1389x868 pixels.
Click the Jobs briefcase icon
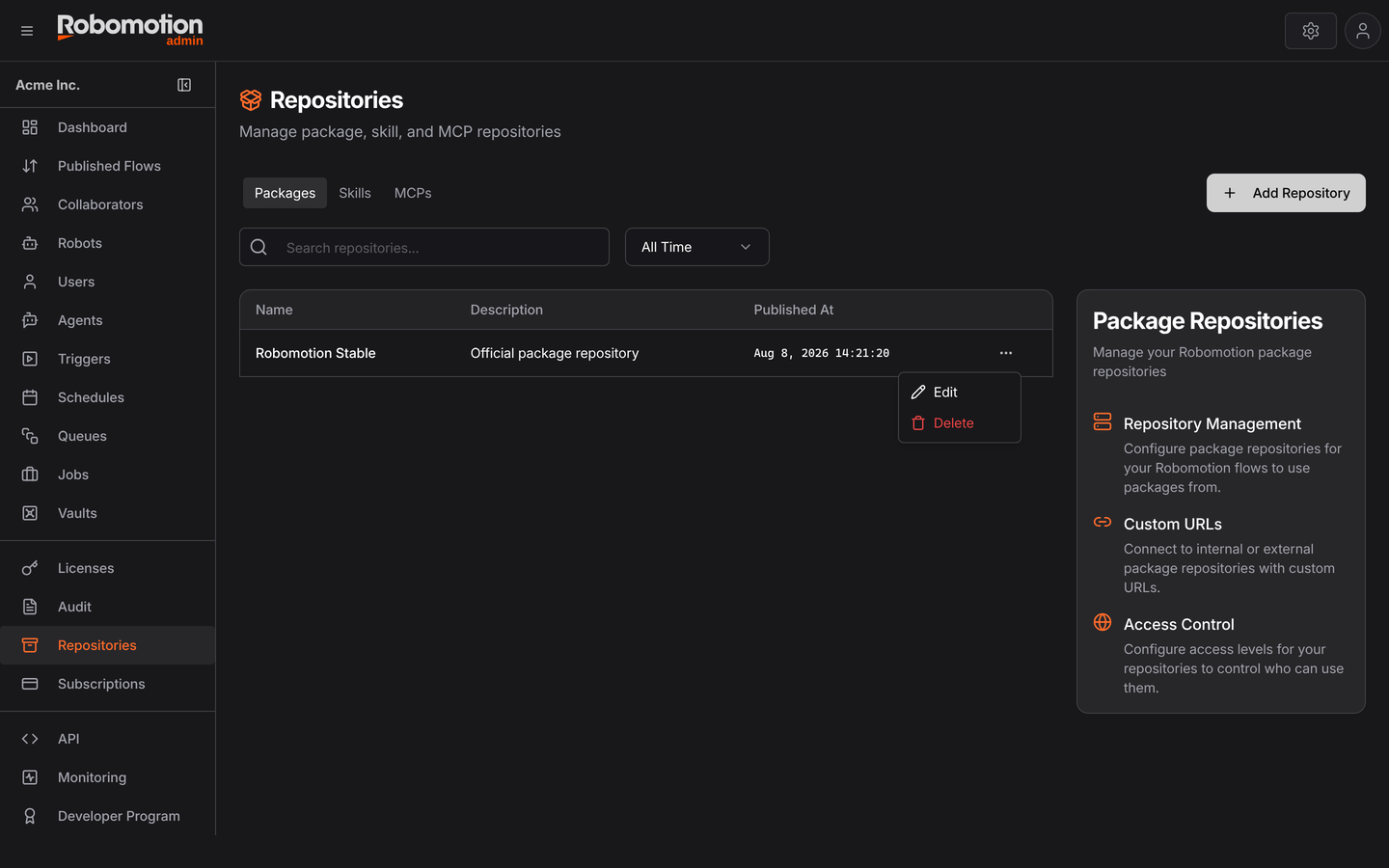coord(30,475)
